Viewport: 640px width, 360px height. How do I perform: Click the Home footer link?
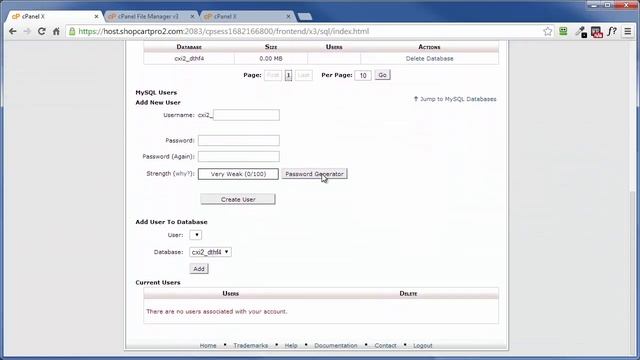click(x=208, y=345)
